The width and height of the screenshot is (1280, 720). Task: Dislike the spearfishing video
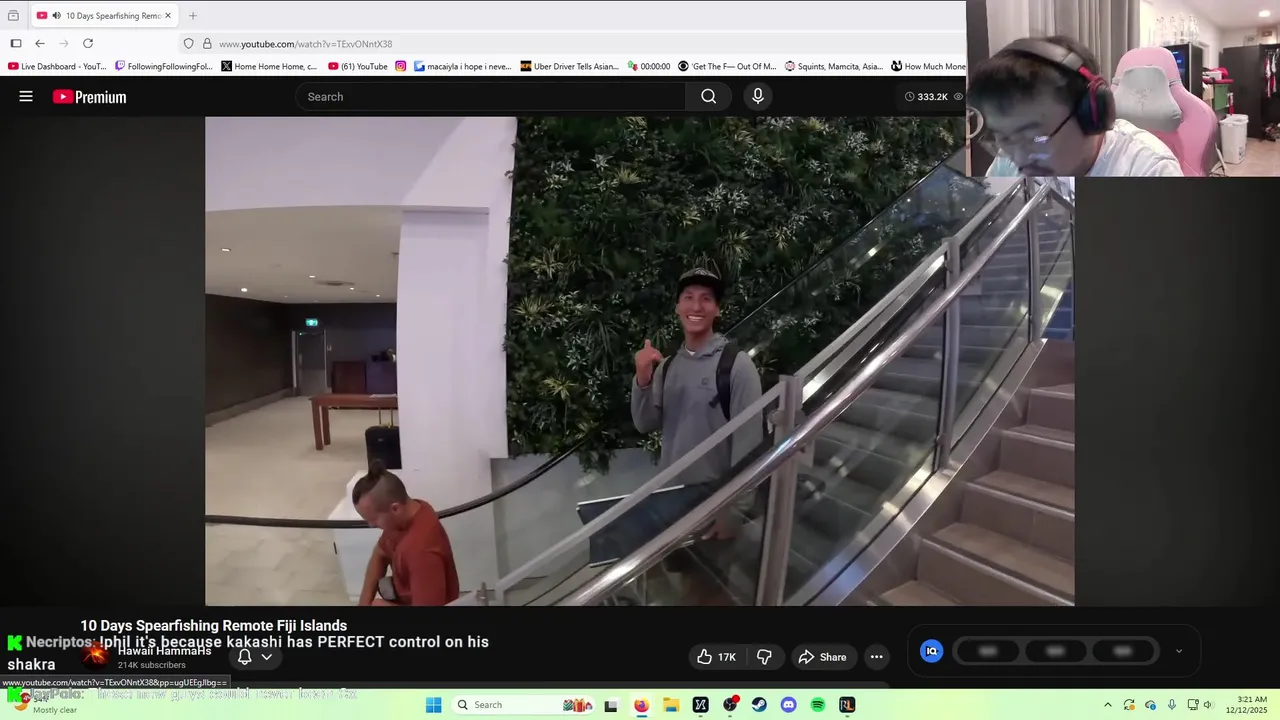coord(764,657)
